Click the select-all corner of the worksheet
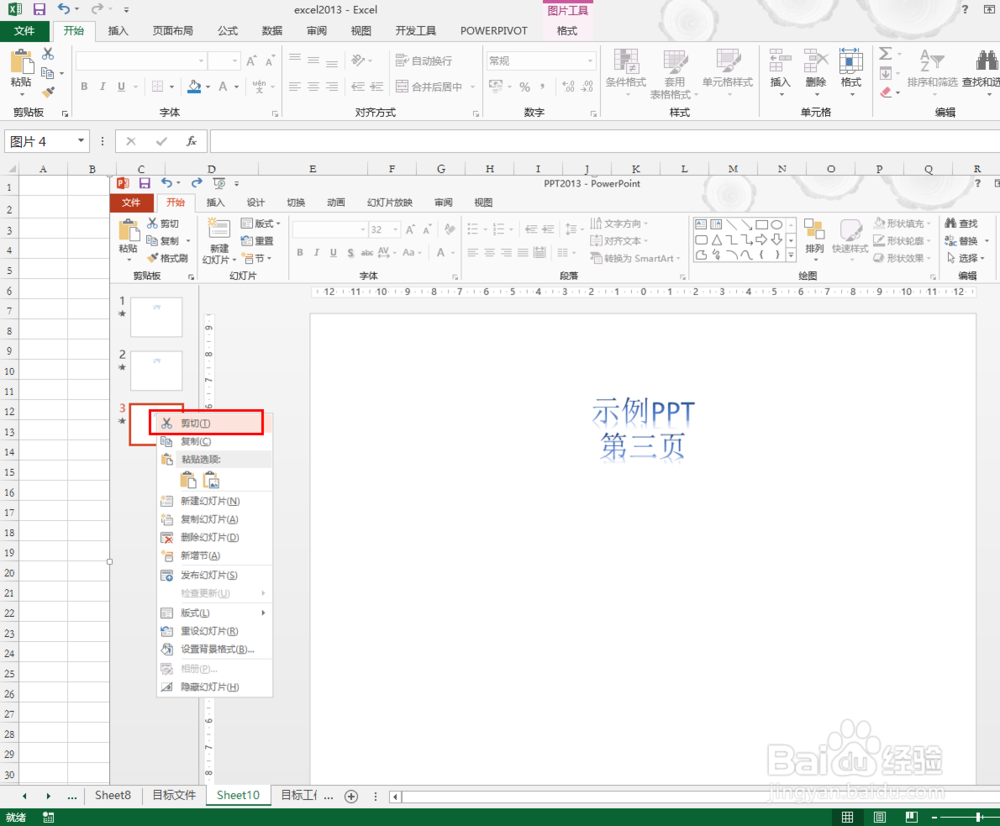Screen dimensions: 1000x826 click(10, 169)
